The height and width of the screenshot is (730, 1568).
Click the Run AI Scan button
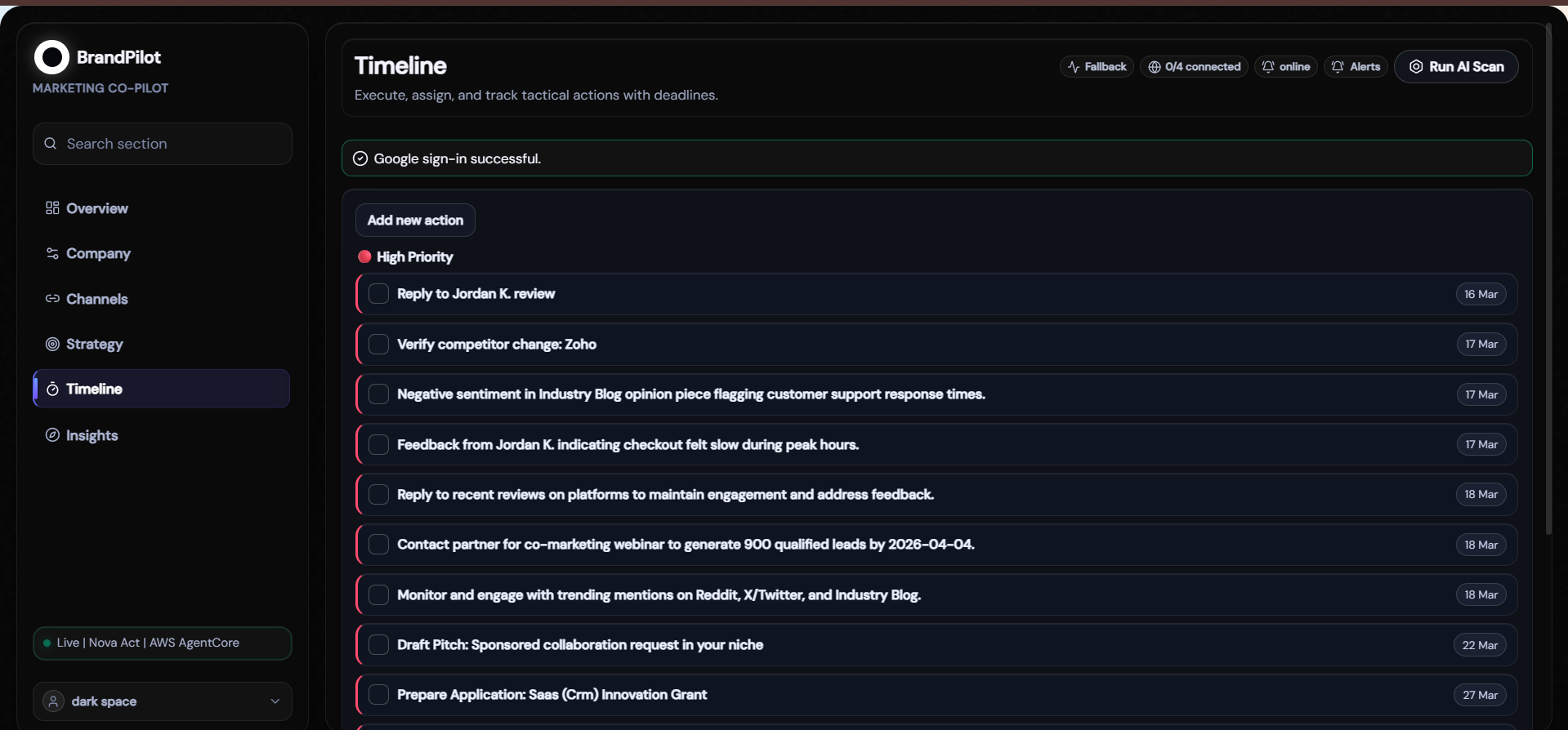click(1456, 67)
